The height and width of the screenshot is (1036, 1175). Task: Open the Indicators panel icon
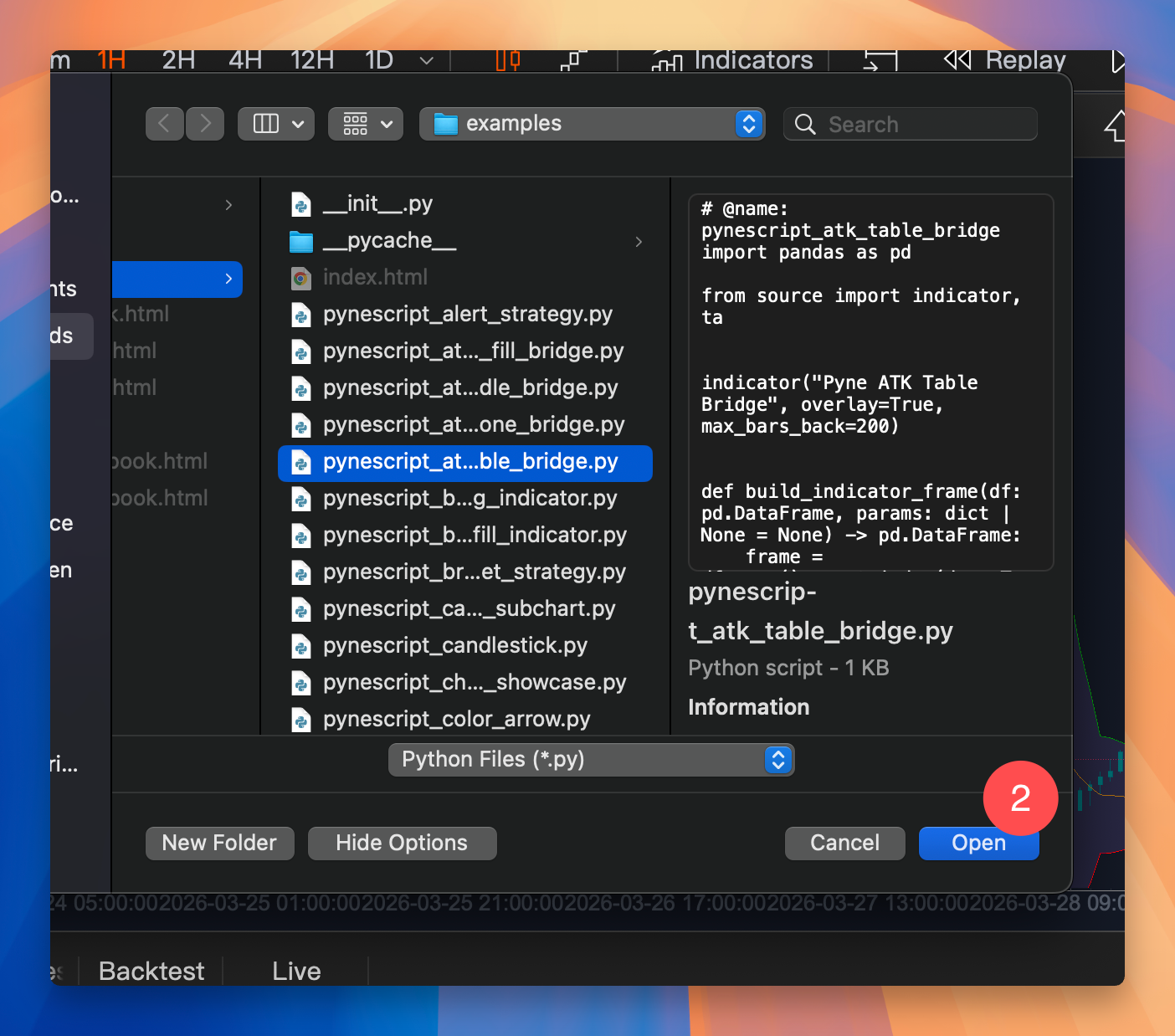pyautogui.click(x=667, y=61)
